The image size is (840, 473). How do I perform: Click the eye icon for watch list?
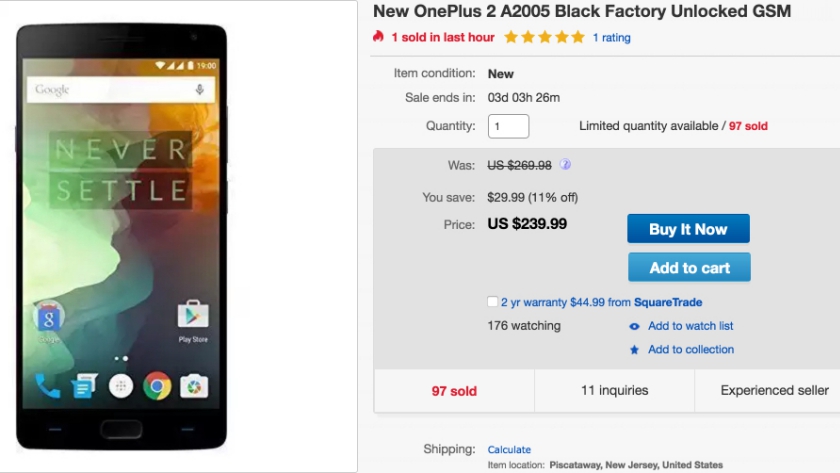634,326
